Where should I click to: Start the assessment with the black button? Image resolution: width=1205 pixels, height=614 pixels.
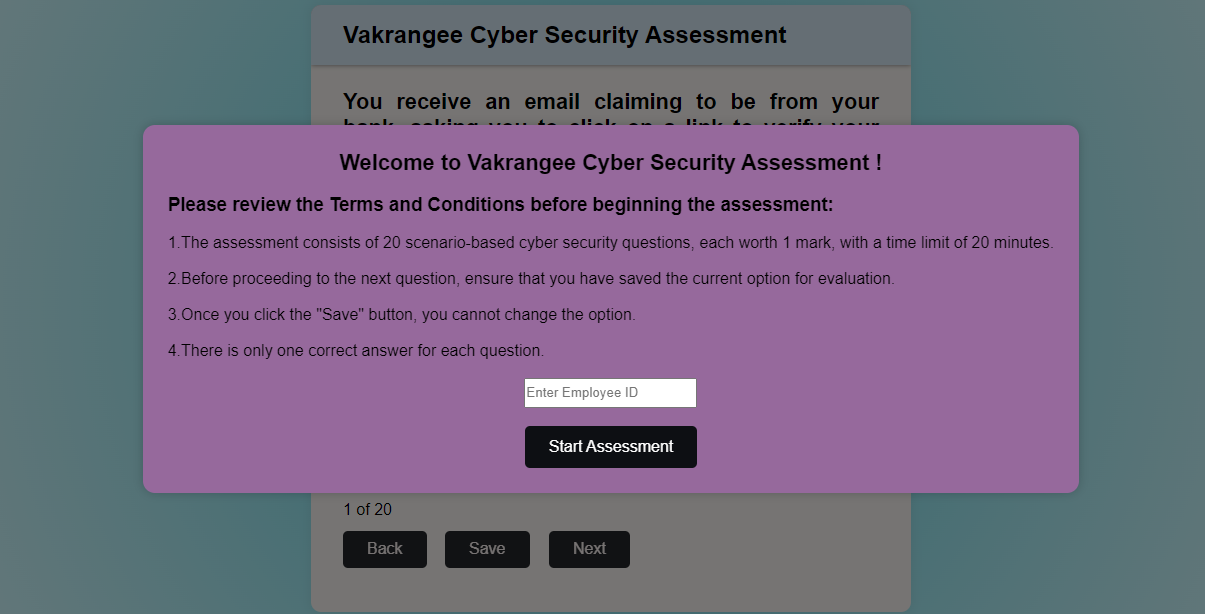(610, 447)
